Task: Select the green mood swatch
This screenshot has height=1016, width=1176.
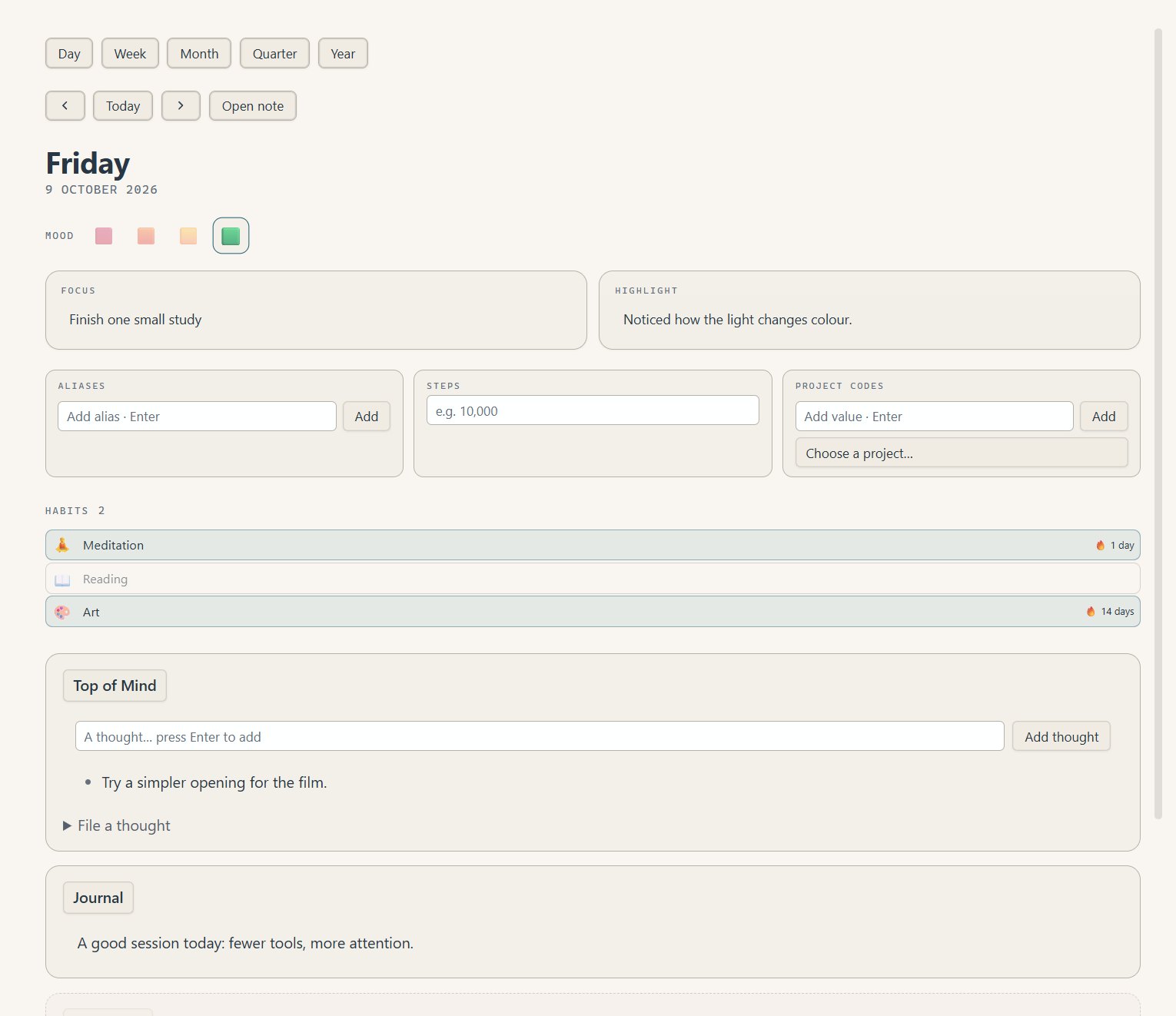Action: point(231,236)
